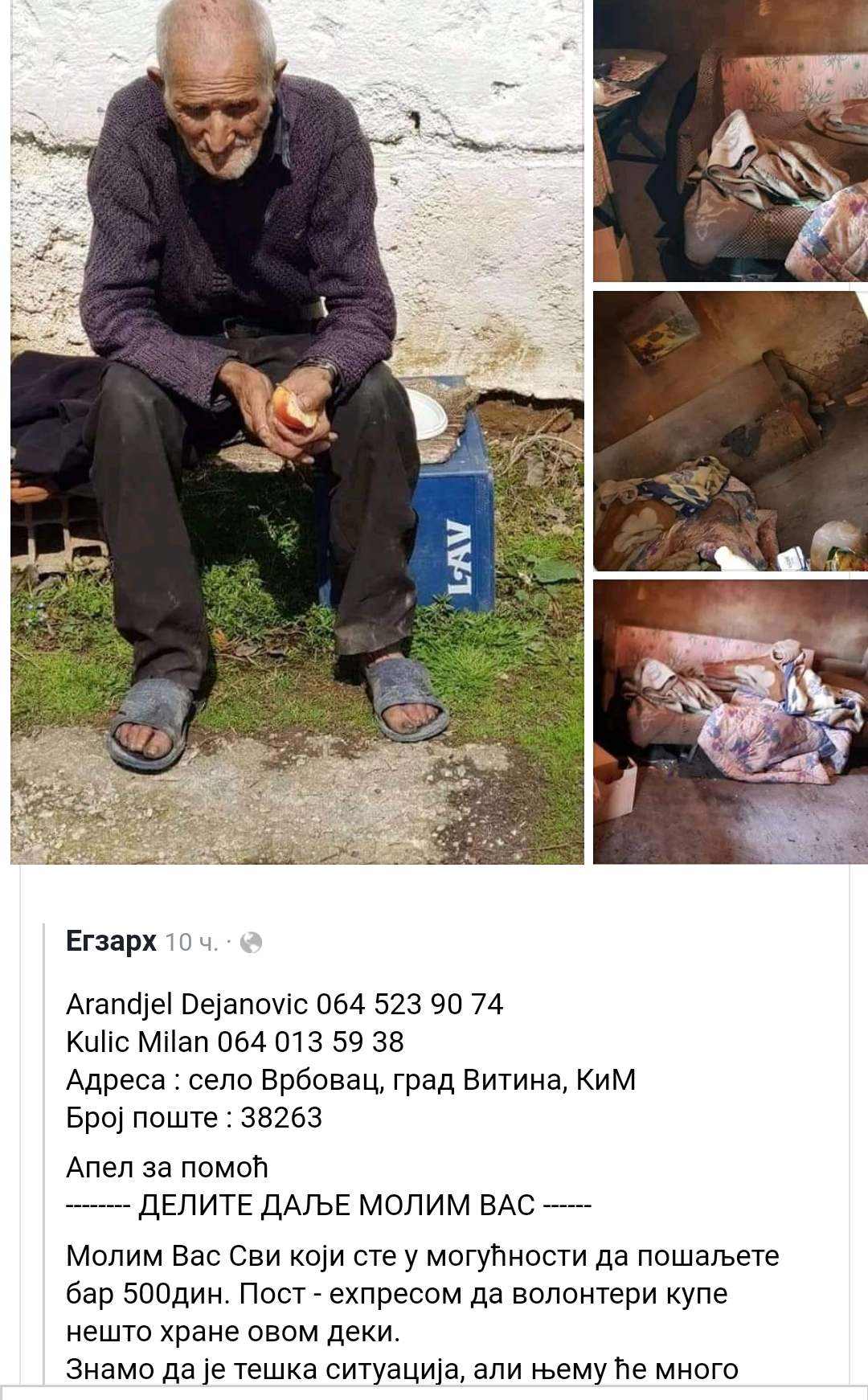Click the line starting Молим Вас Сви
868x1400 pixels.
tap(423, 1256)
